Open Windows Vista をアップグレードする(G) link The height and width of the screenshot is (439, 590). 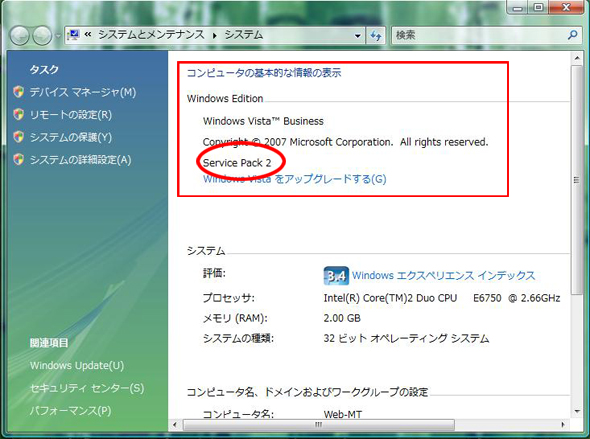295,179
